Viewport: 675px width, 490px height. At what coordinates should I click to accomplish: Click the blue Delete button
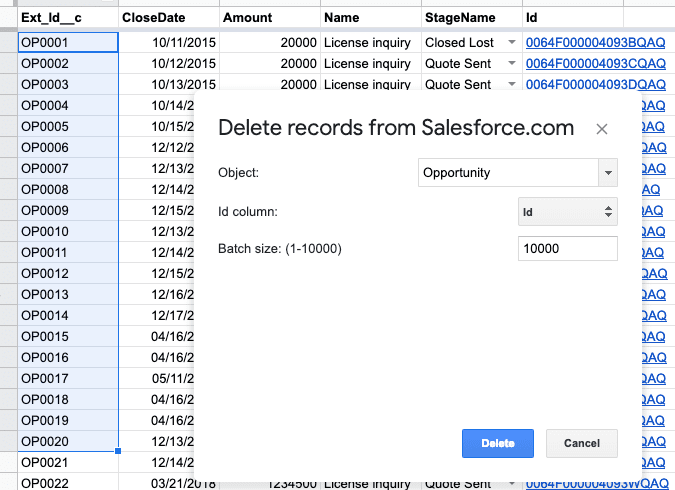[x=498, y=443]
